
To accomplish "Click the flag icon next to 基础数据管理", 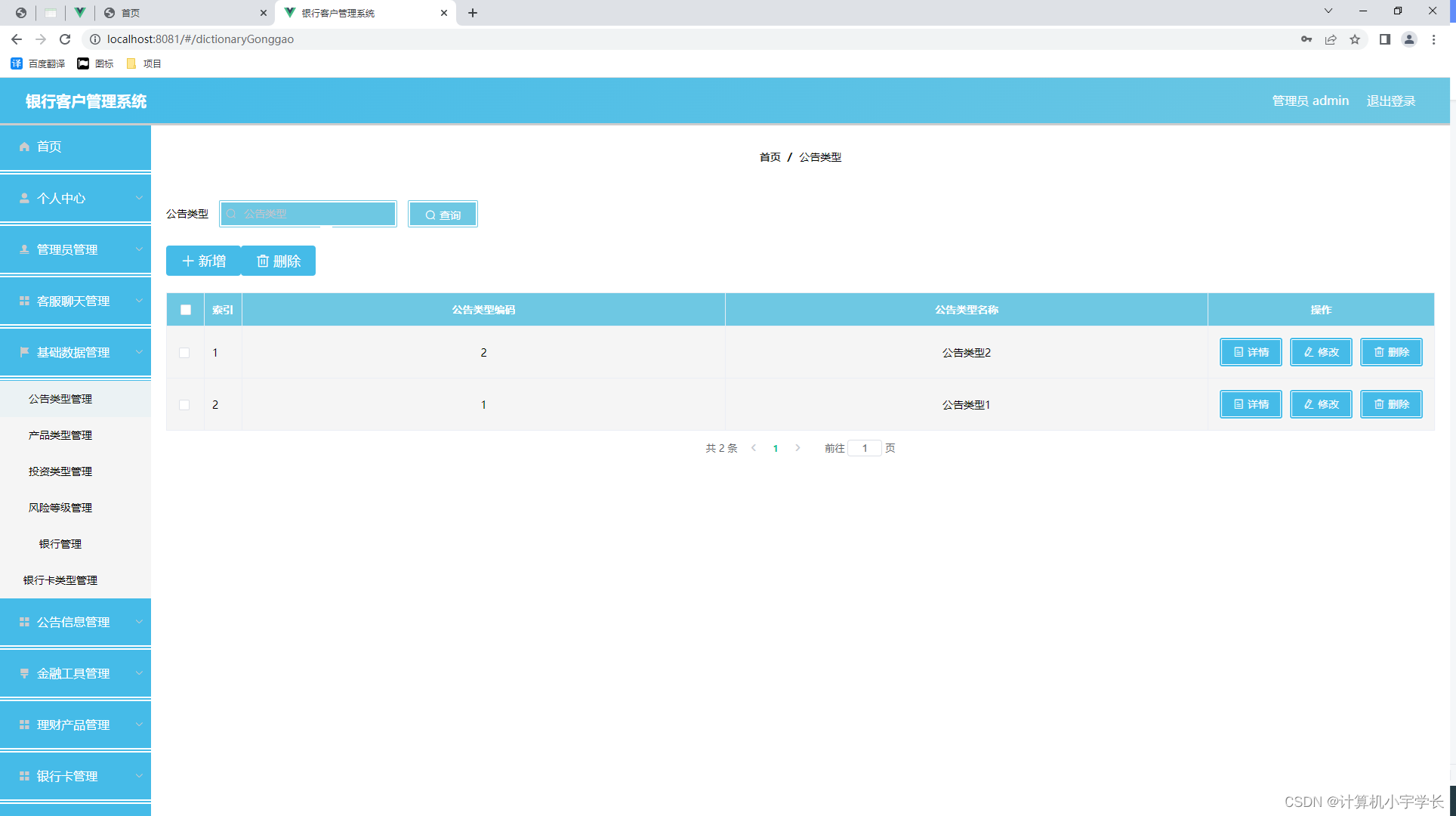I will (x=24, y=352).
